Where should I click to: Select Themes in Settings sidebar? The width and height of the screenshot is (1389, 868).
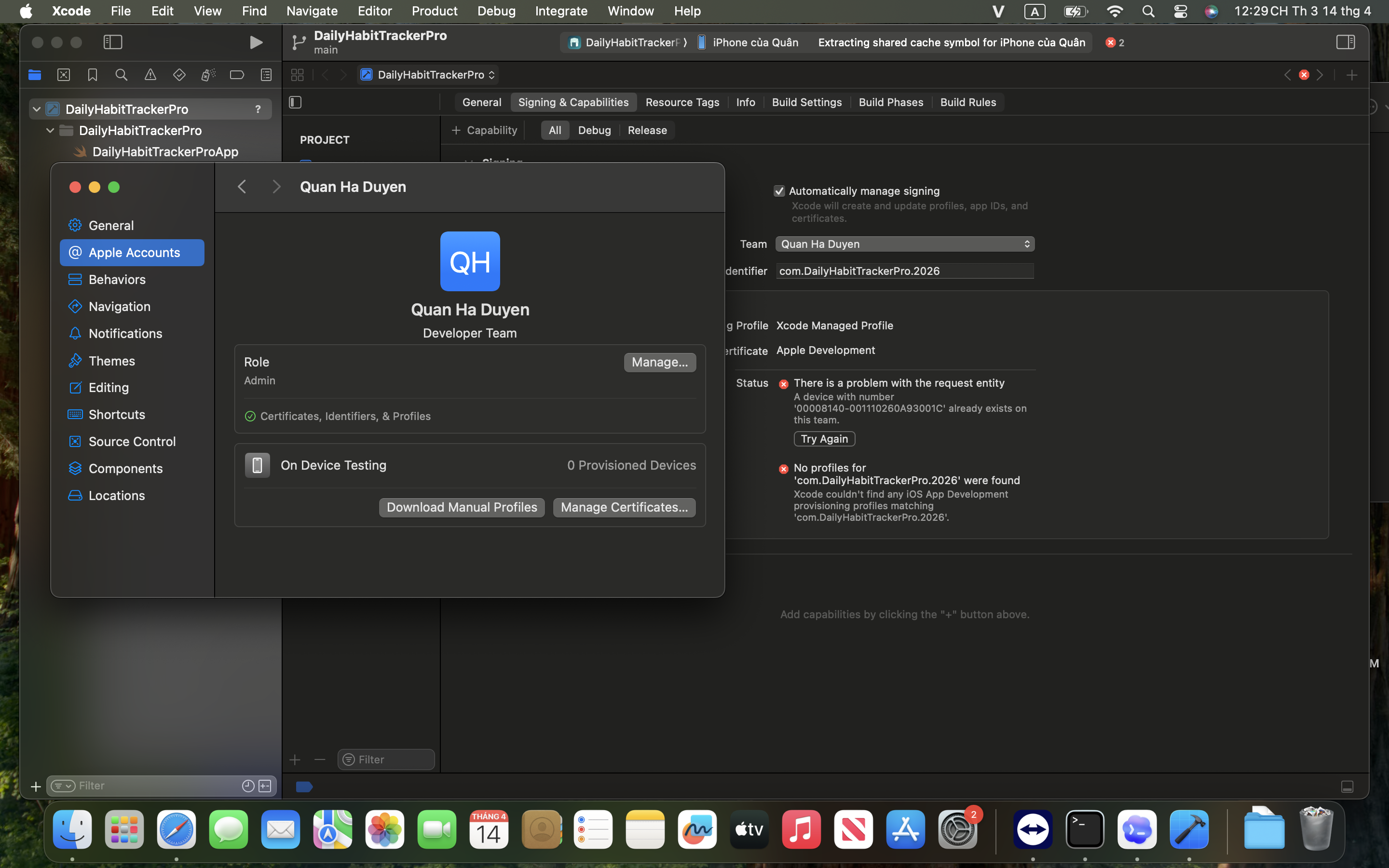pyautogui.click(x=112, y=361)
